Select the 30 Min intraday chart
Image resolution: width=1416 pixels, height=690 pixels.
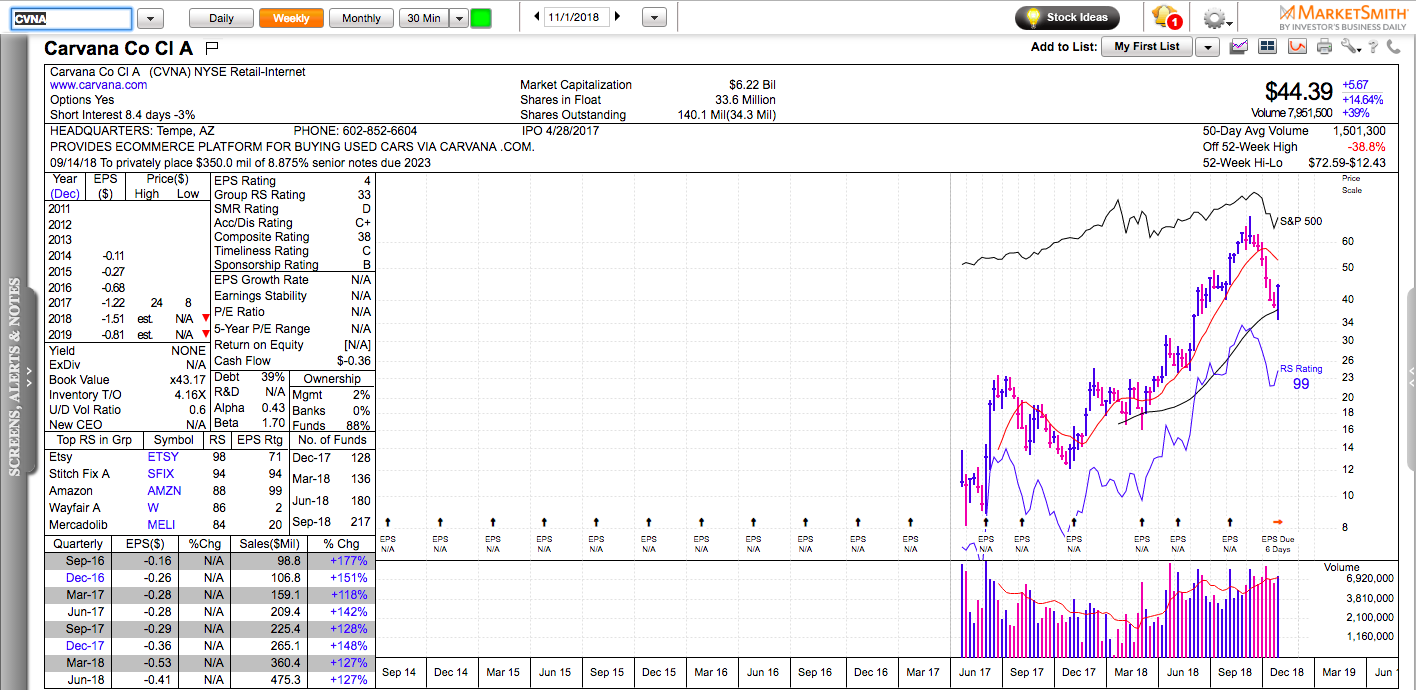click(424, 18)
